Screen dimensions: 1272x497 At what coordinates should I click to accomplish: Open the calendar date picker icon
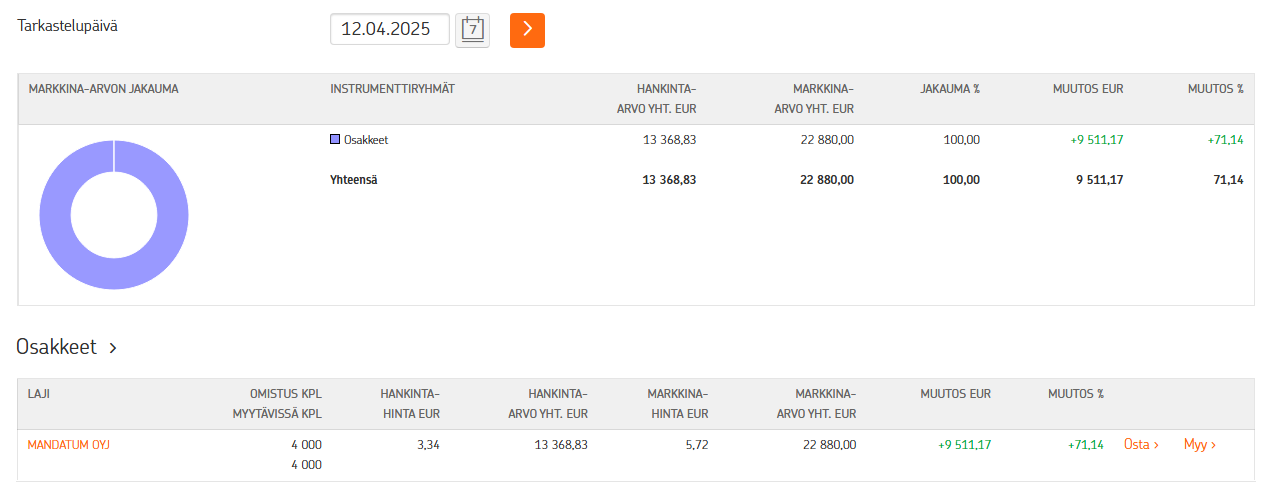point(472,30)
